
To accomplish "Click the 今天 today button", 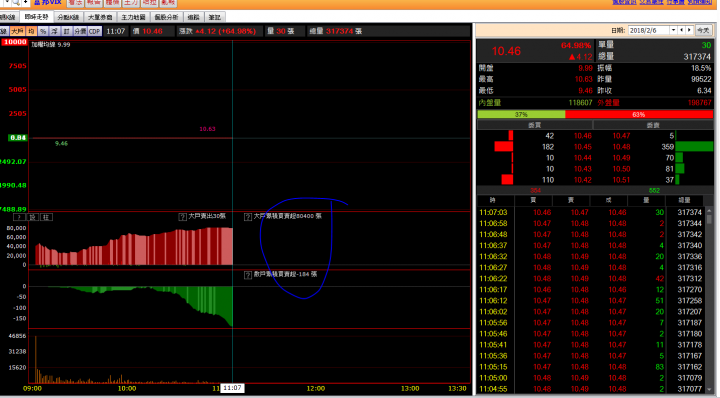I will pyautogui.click(x=703, y=30).
